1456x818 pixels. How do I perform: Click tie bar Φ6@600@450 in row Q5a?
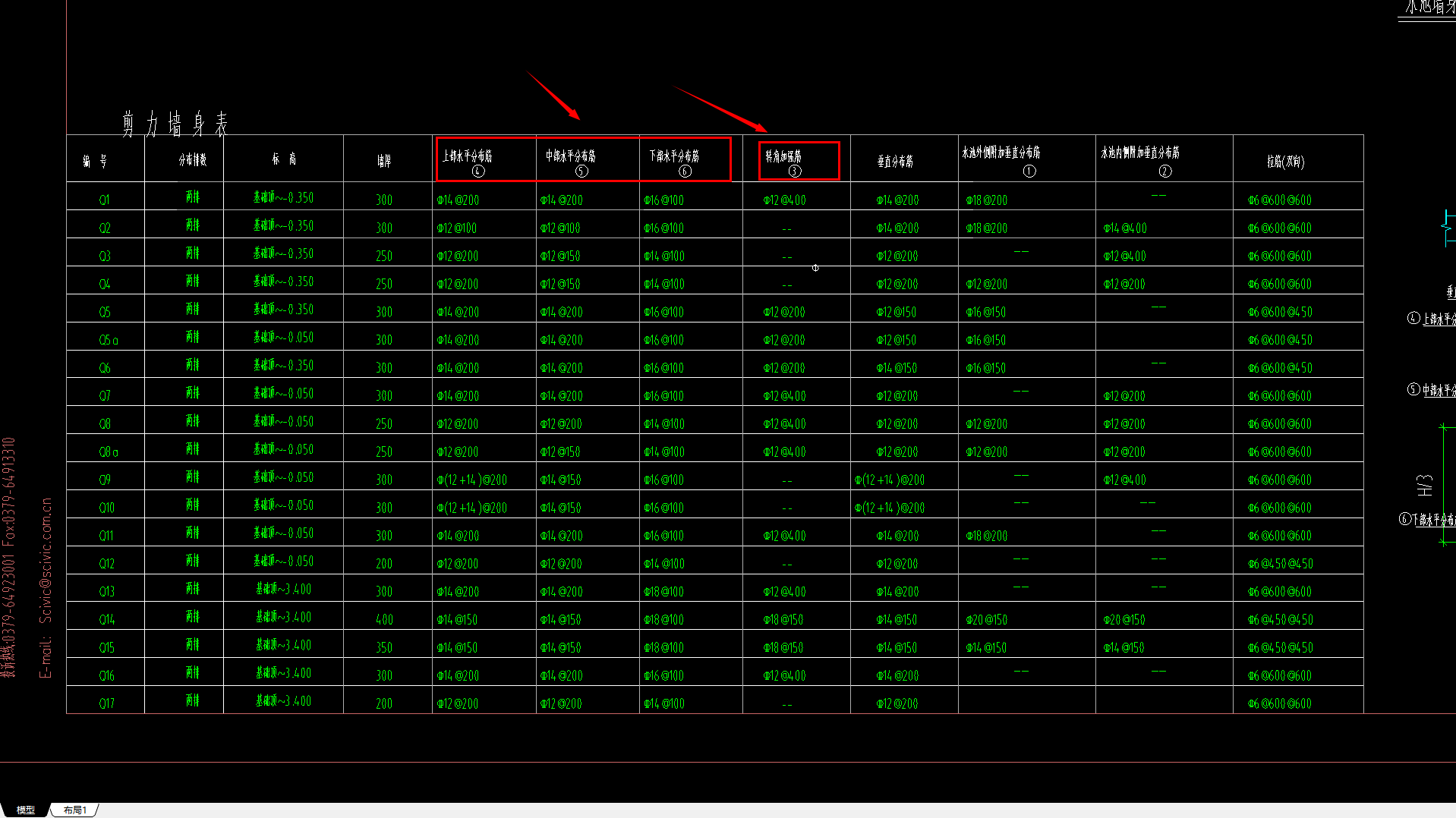click(x=1280, y=341)
